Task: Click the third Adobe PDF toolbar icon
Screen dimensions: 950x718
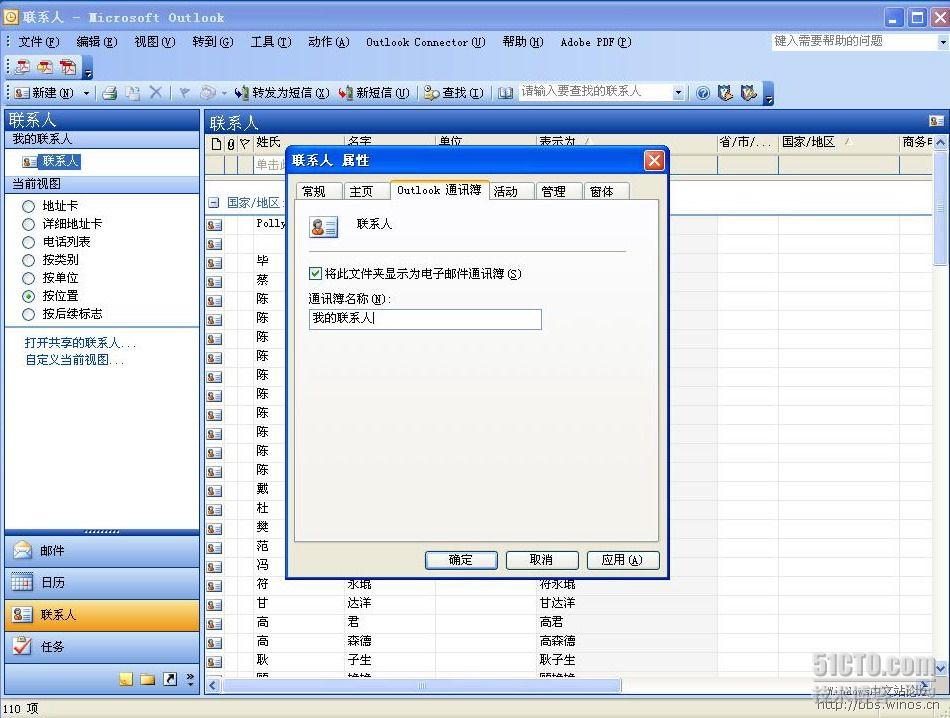Action: pyautogui.click(x=67, y=67)
